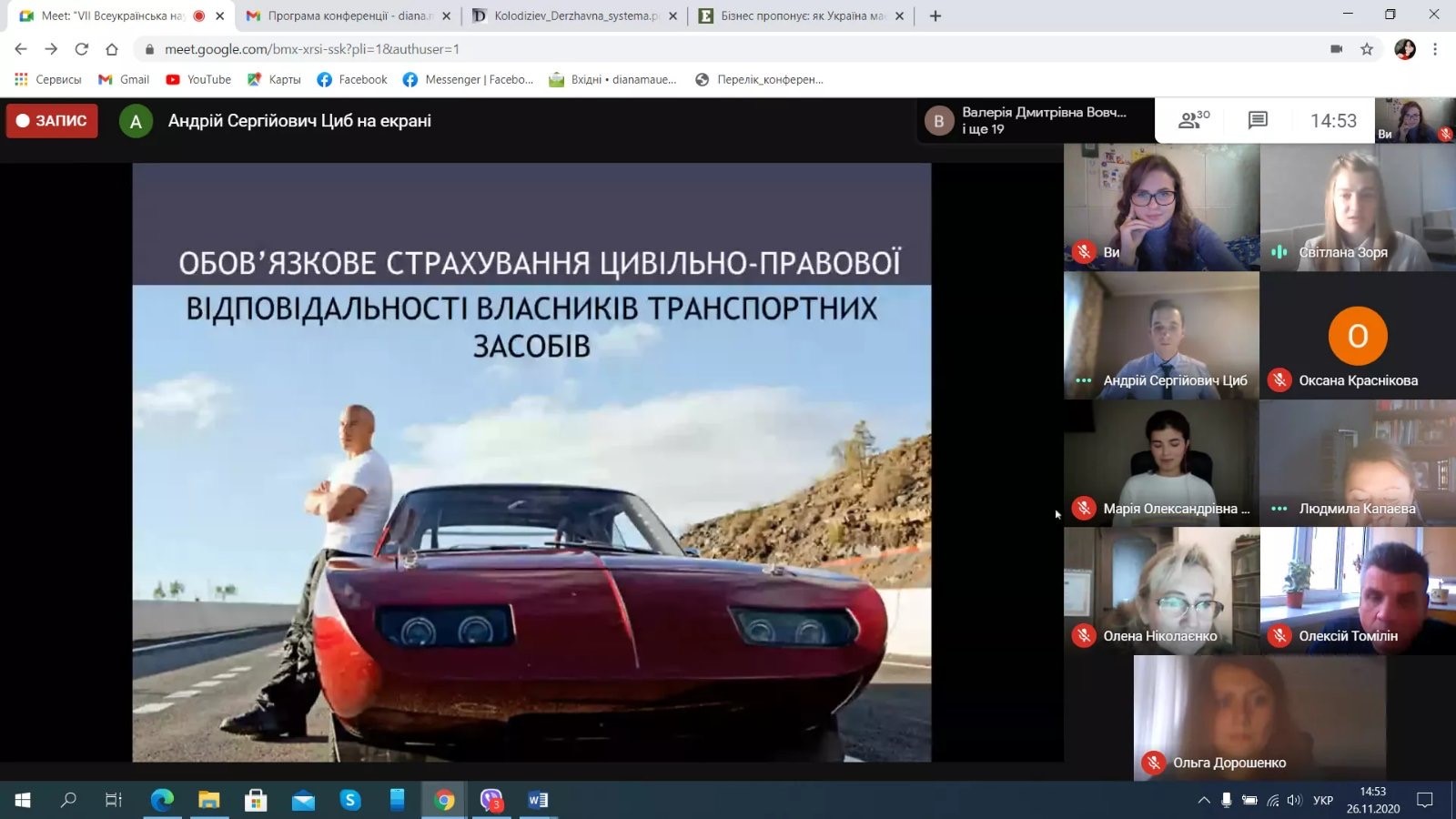1456x819 pixels.
Task: Click muted mic icon for Ольга Дорошенко
Action: (x=1154, y=763)
